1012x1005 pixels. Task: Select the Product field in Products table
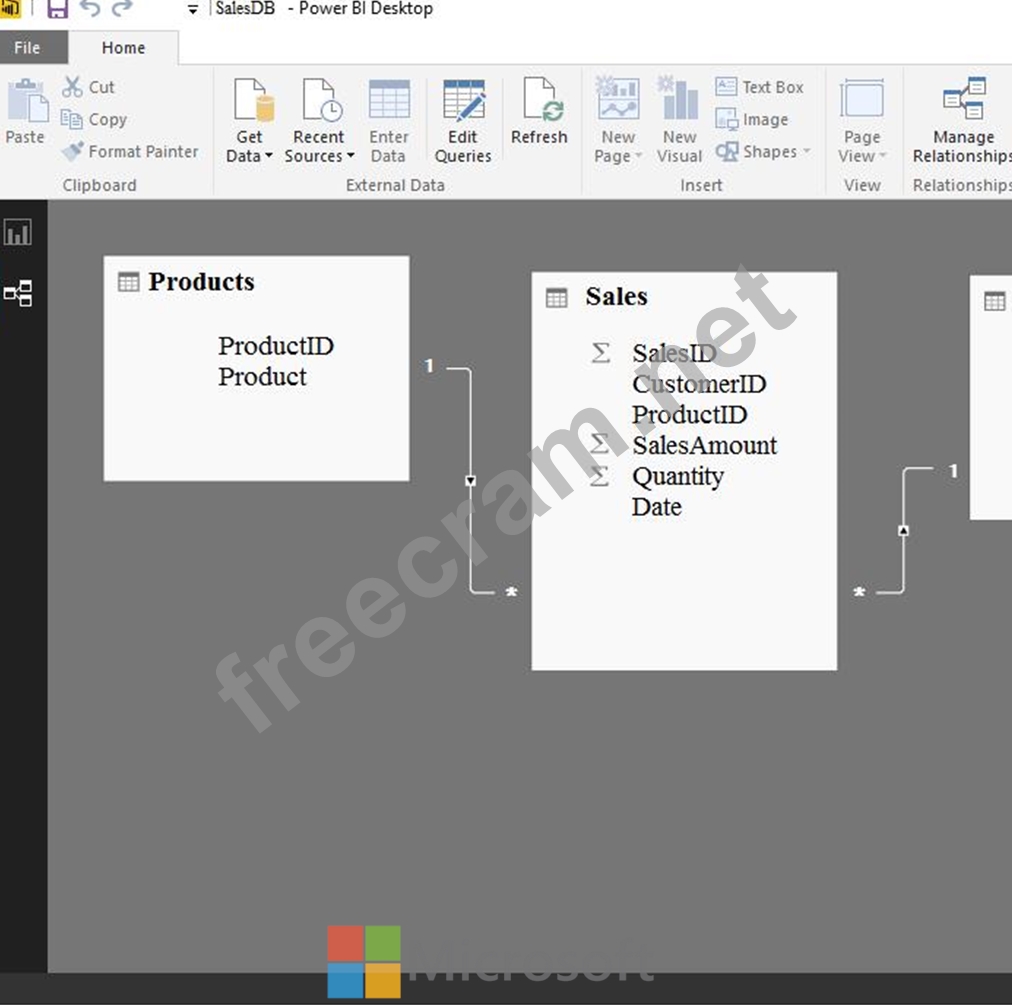pyautogui.click(x=262, y=377)
